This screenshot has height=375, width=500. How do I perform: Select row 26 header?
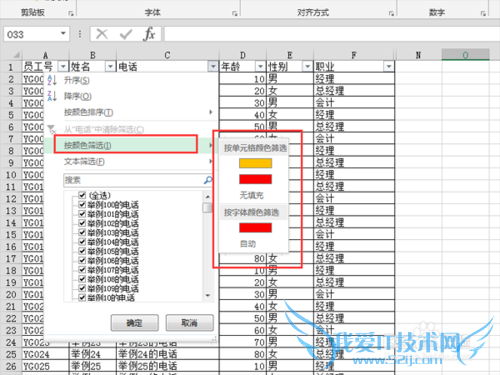tap(11, 366)
